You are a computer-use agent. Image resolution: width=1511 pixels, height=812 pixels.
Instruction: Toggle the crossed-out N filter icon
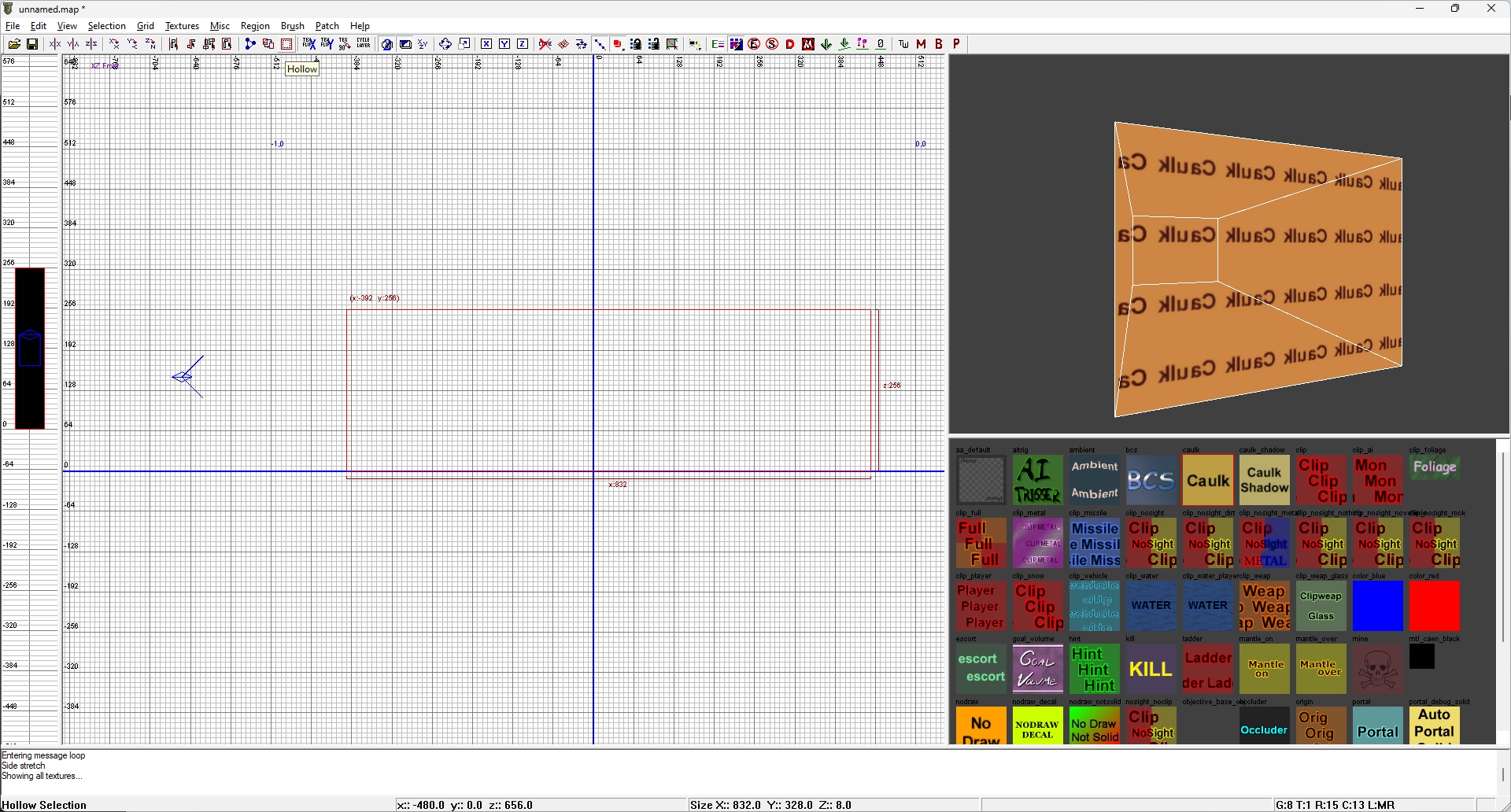point(808,44)
